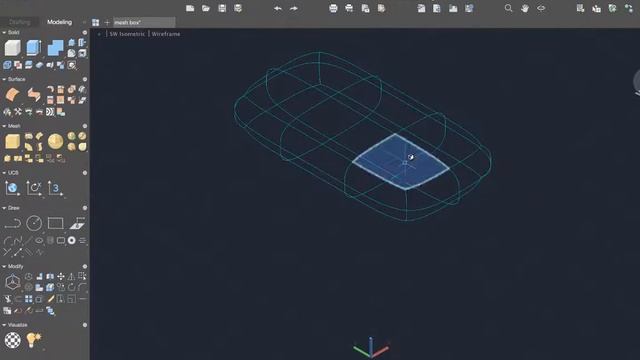The width and height of the screenshot is (640, 360).
Task: Open a new drawing tab with plus
Action: 107,22
